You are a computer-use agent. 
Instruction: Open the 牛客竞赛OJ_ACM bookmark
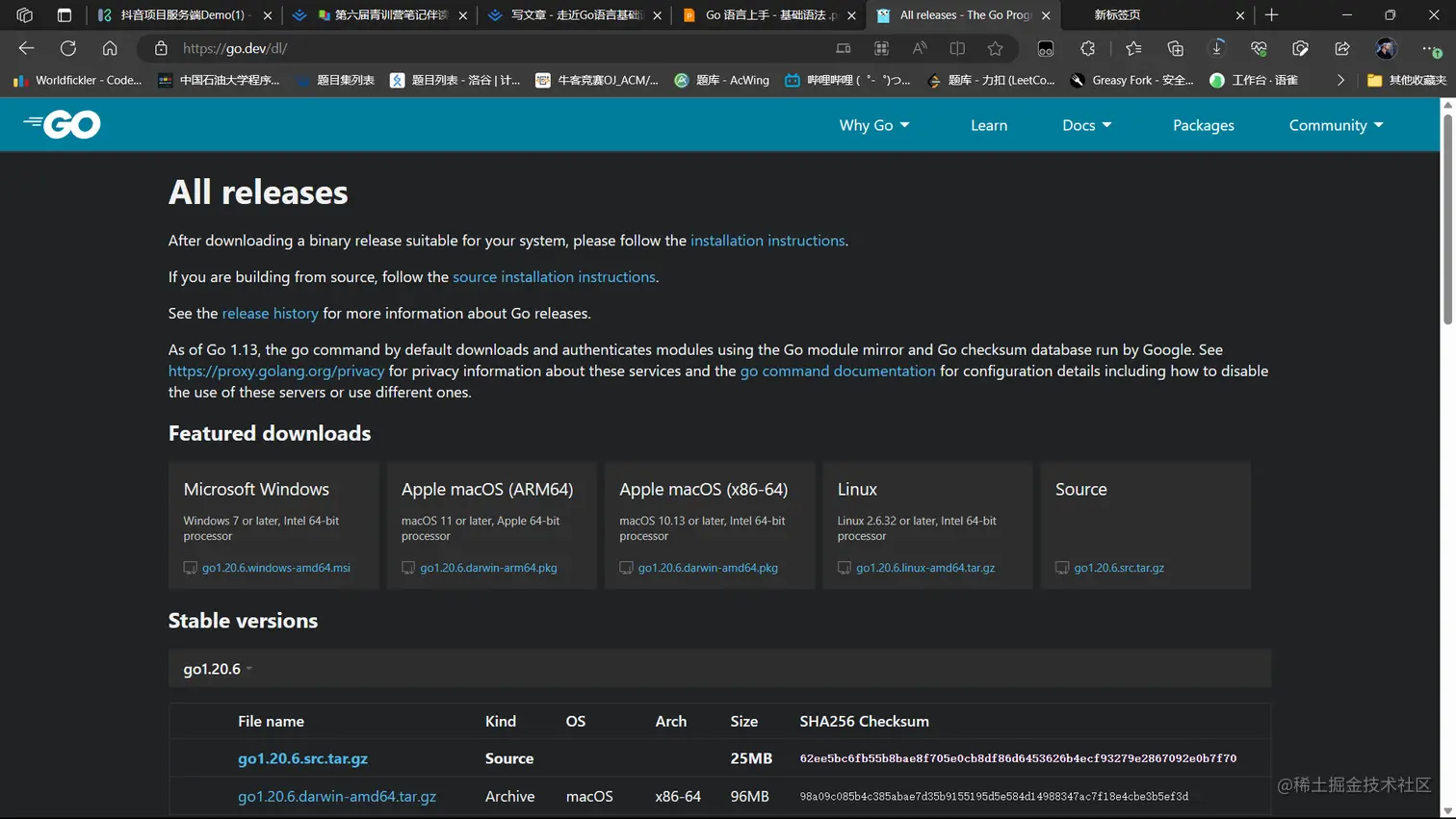pos(597,81)
